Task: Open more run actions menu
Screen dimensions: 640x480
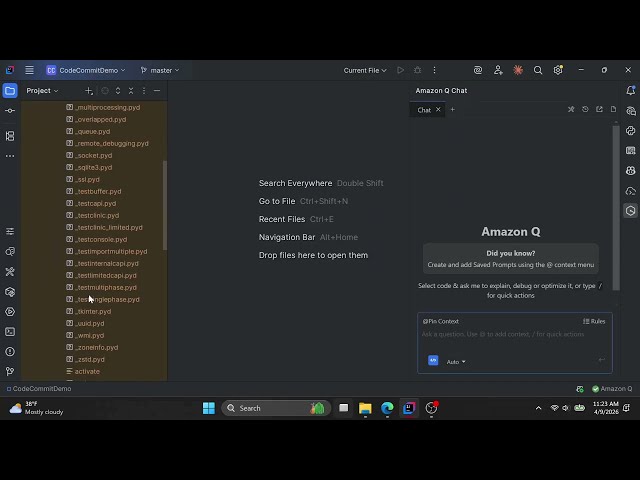Action: pyautogui.click(x=434, y=70)
